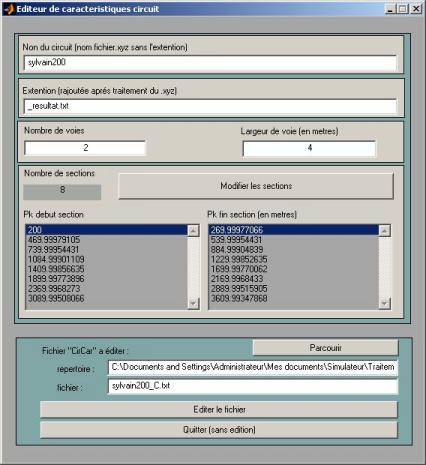Click the Parcourir browse button

coord(325,348)
